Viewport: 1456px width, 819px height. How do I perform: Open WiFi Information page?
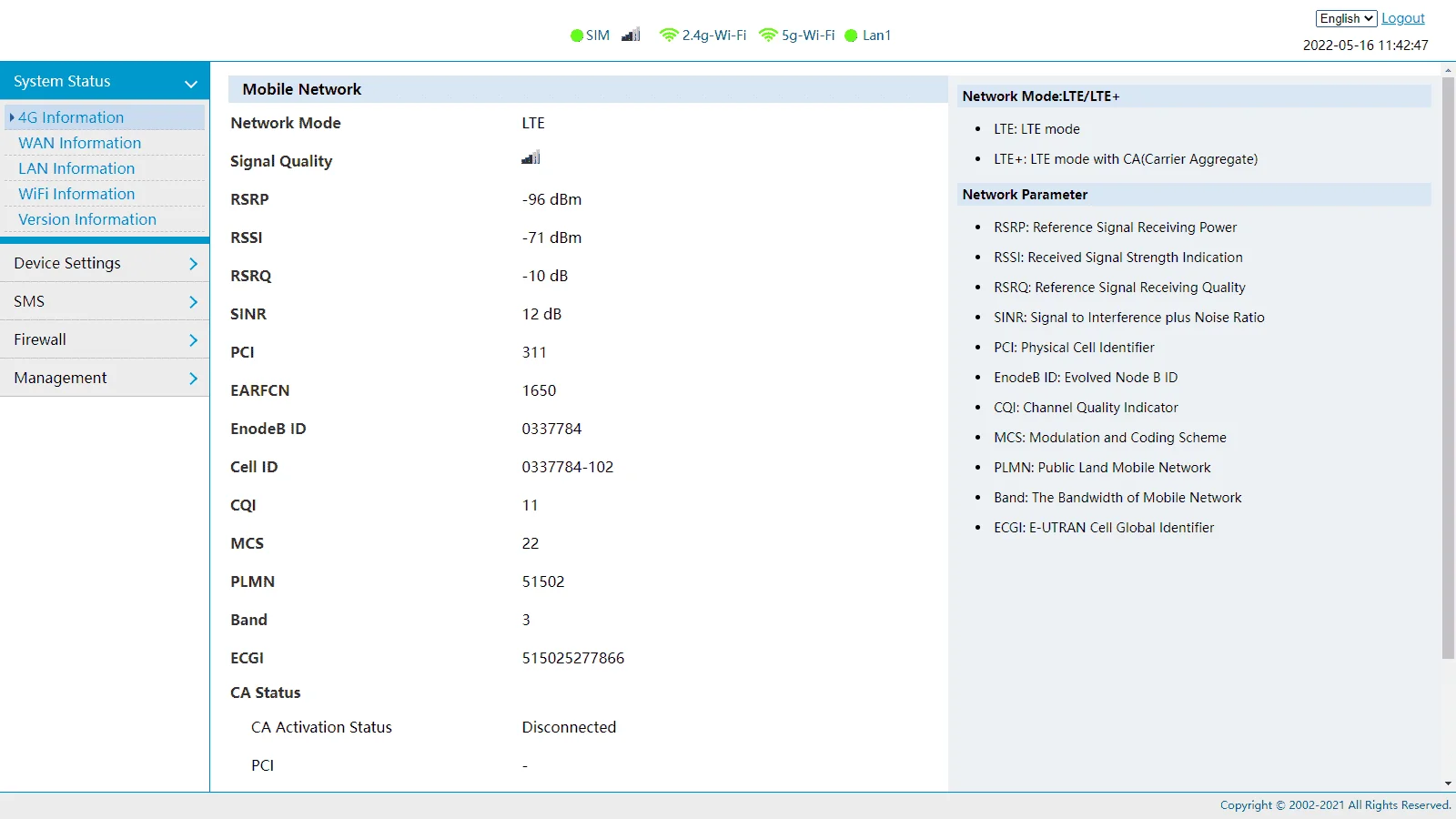pyautogui.click(x=76, y=194)
